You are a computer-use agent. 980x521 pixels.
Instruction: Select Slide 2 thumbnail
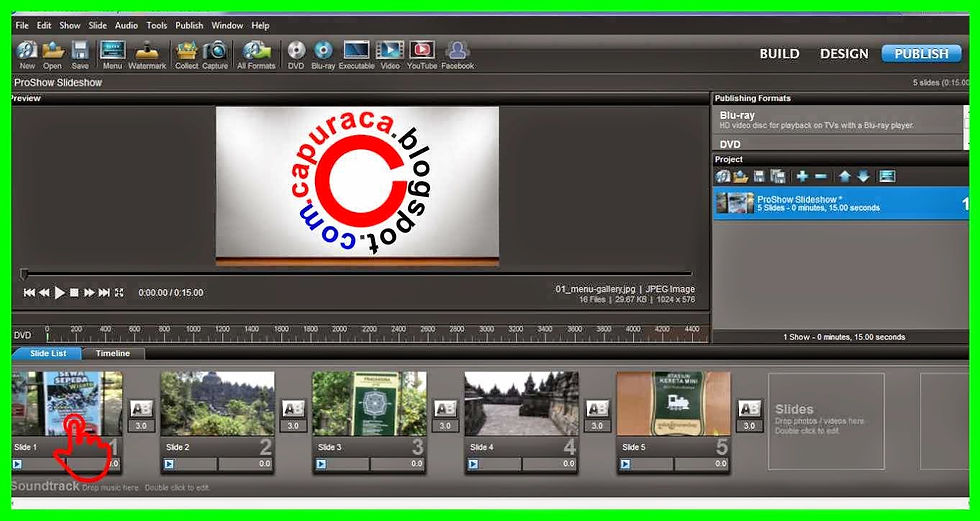pos(218,404)
